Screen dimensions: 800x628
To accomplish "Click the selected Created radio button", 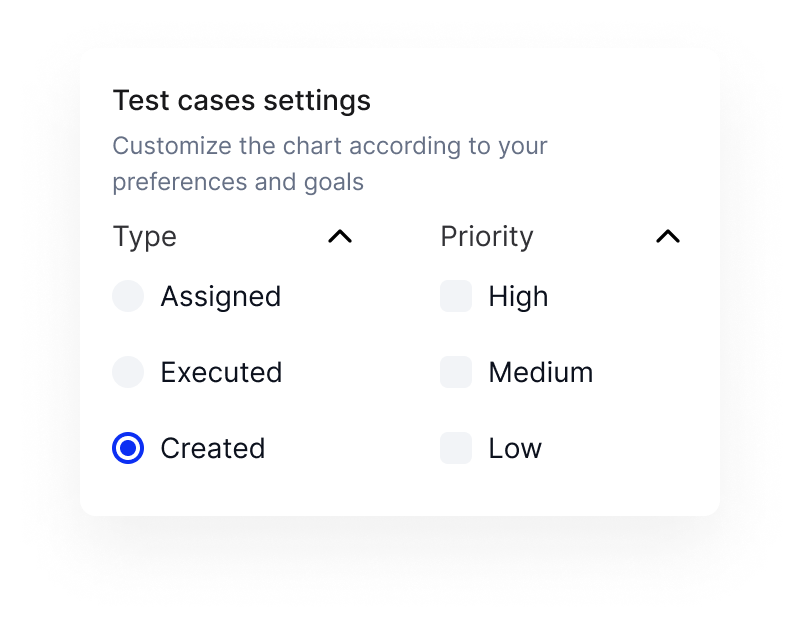I will pos(128,448).
